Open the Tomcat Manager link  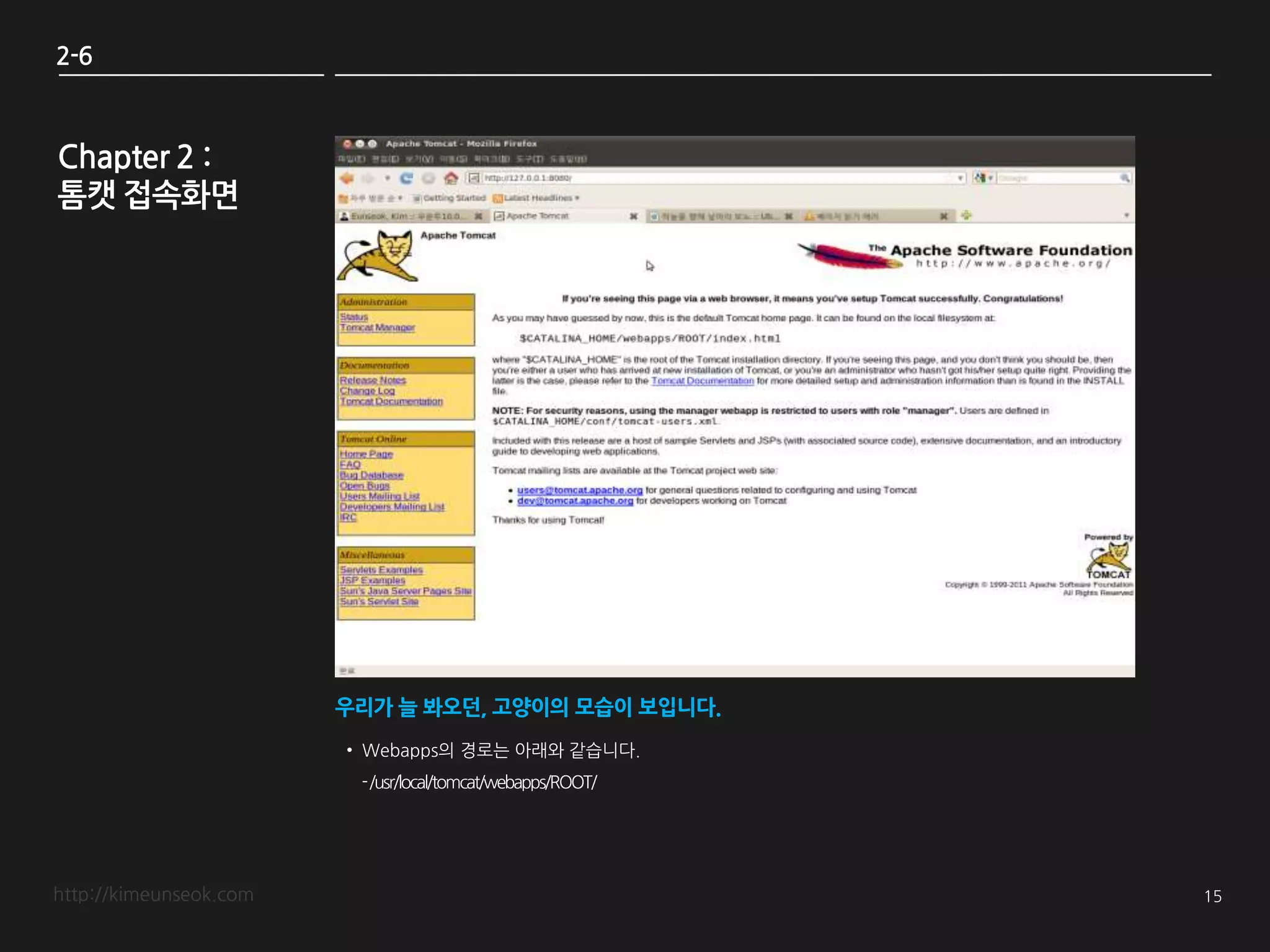[377, 327]
